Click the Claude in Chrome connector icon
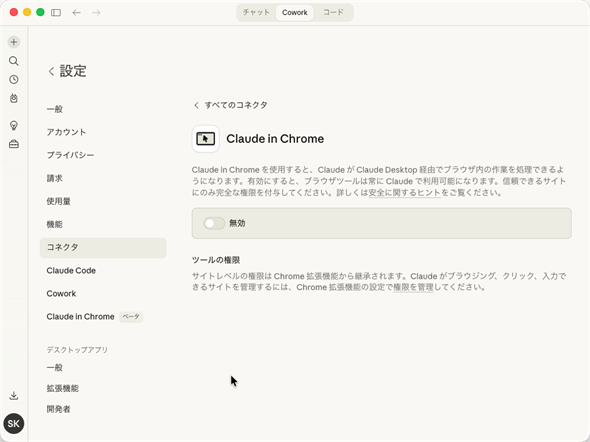The width and height of the screenshot is (590, 442). [205, 139]
